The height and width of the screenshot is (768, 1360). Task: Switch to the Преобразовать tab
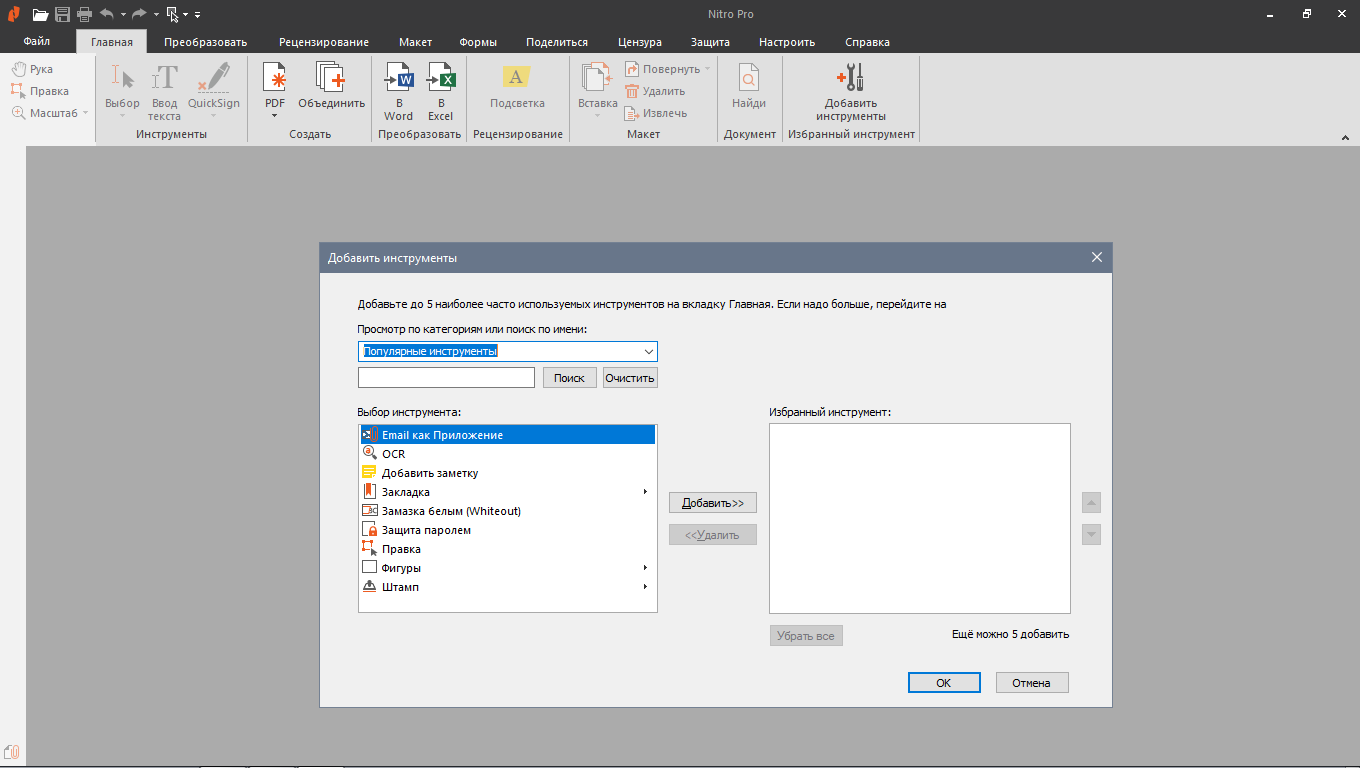(206, 42)
